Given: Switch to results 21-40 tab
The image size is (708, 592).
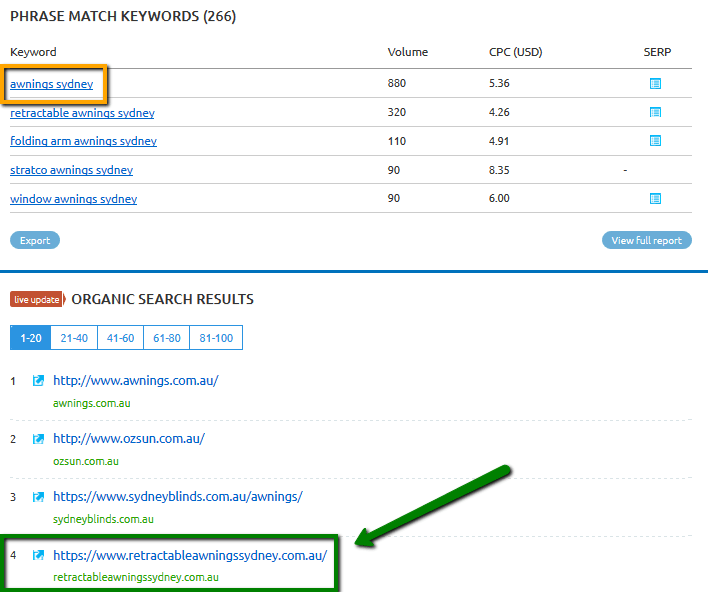Looking at the screenshot, I should [x=74, y=338].
